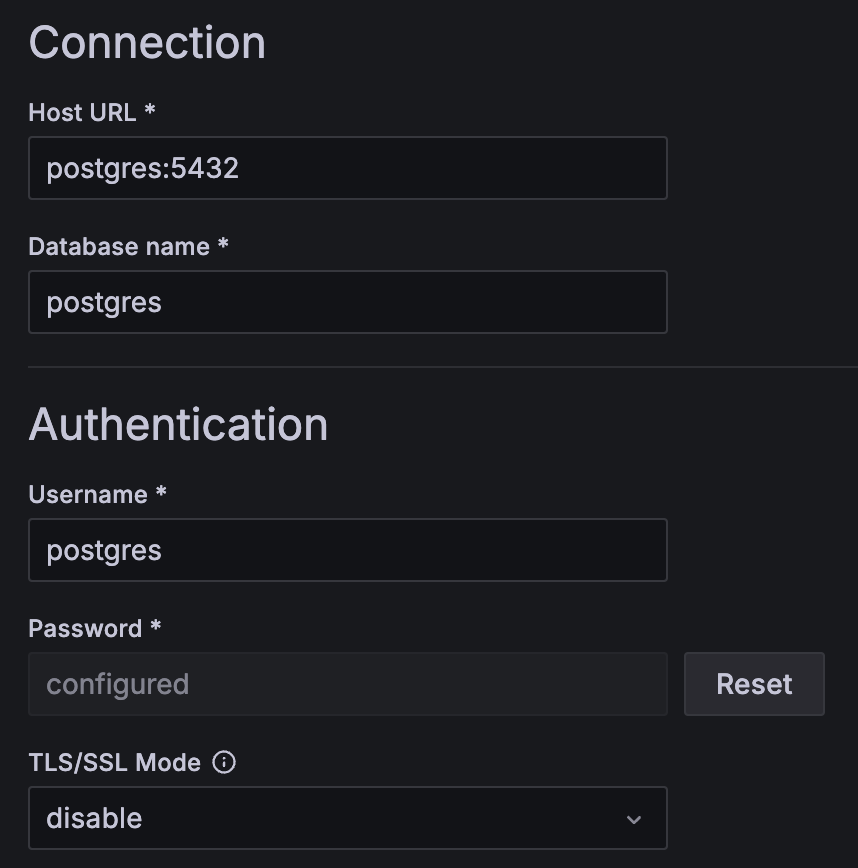
Task: Click the configured Password field
Action: tap(347, 684)
